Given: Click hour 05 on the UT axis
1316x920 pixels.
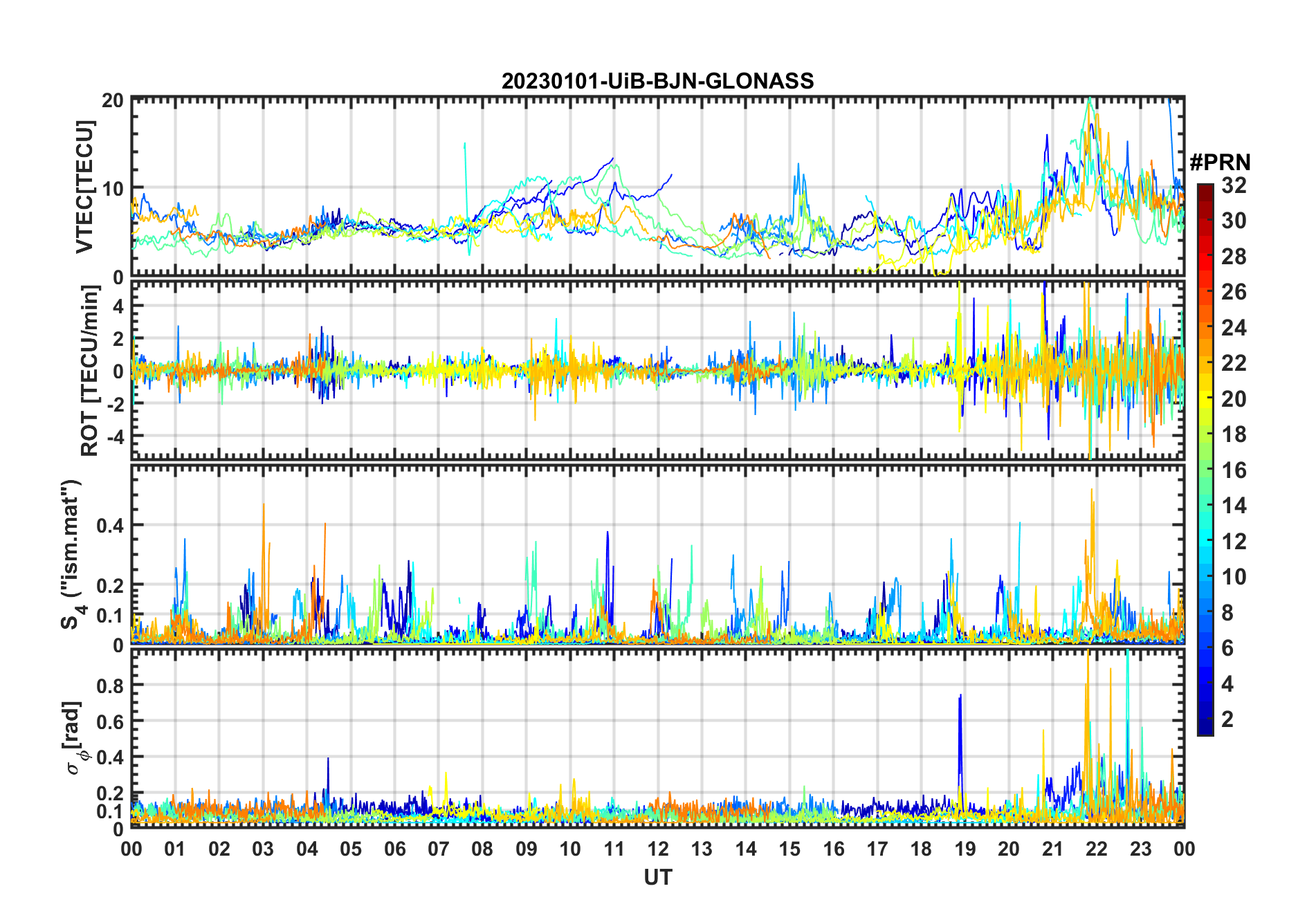Looking at the screenshot, I should pos(351,849).
